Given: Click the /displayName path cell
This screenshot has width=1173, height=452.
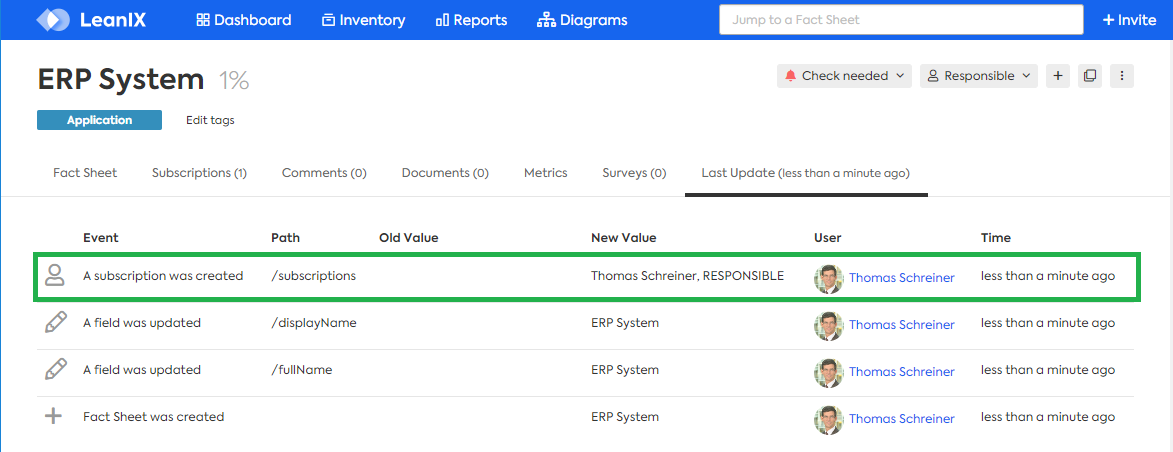Looking at the screenshot, I should pyautogui.click(x=313, y=323).
